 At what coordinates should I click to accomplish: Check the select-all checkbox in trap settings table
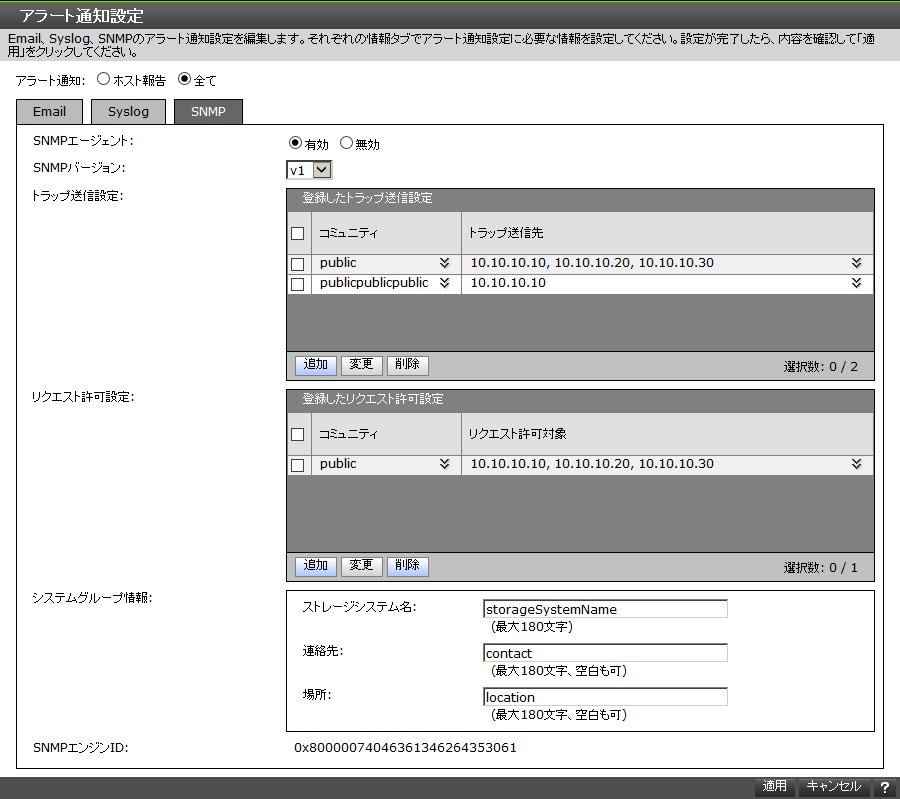coord(297,233)
